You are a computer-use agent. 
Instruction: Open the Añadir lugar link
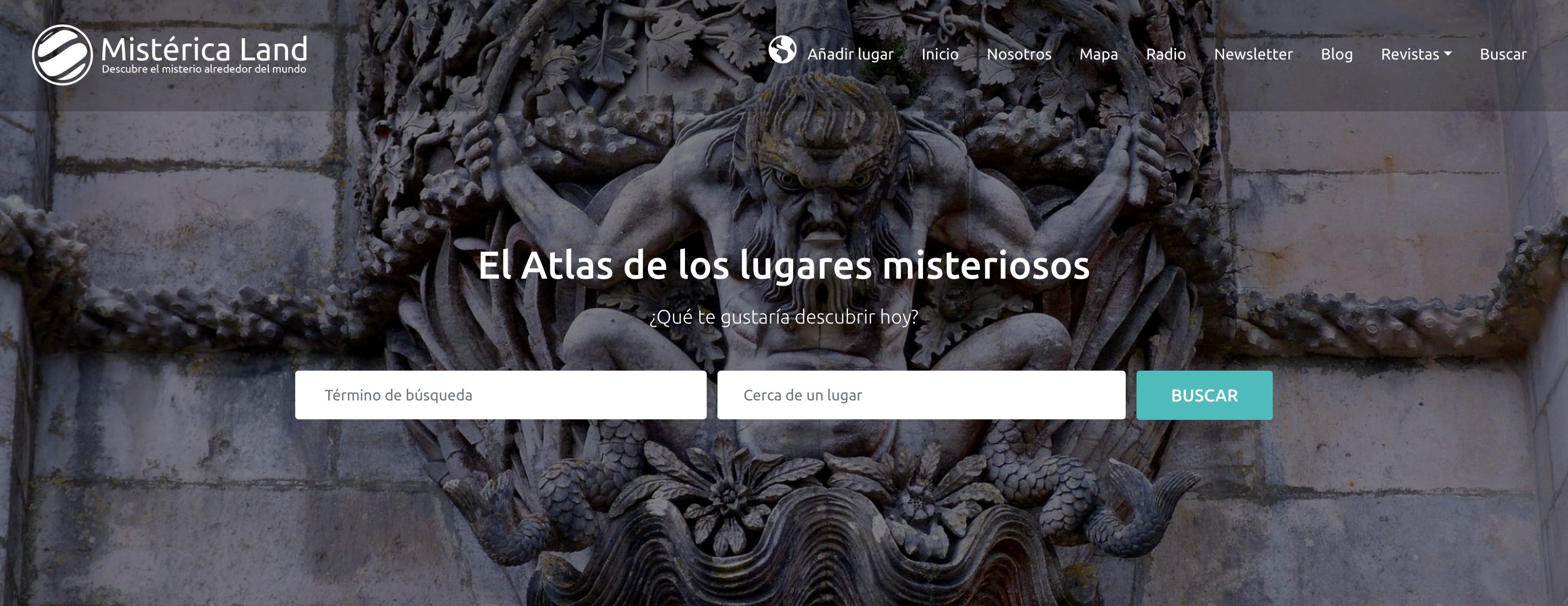[850, 54]
